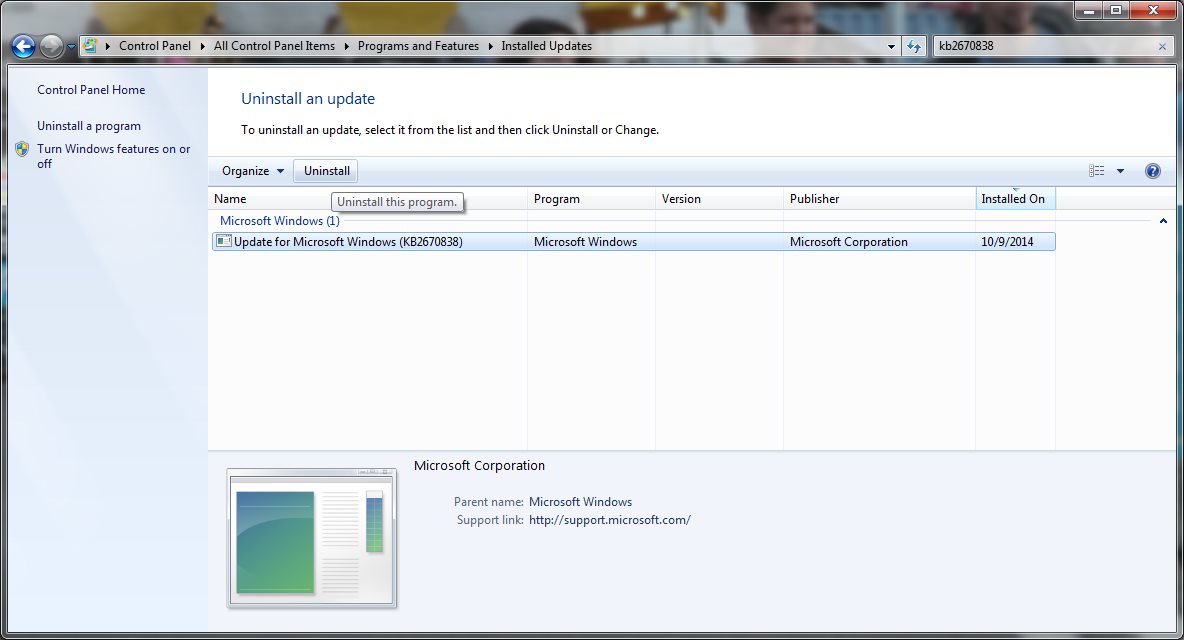
Task: Click the Microsoft Windows program cell
Action: click(x=585, y=242)
